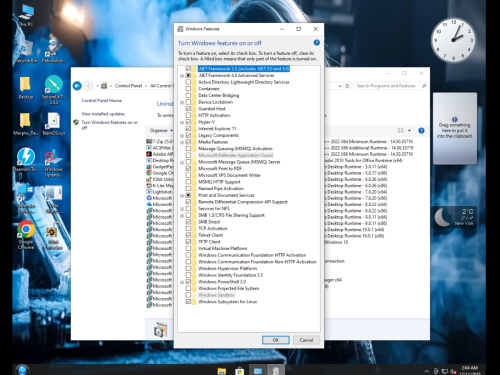Click the blue help icon in Windows Features
Viewport: 500px width, 375px height.
(x=317, y=43)
